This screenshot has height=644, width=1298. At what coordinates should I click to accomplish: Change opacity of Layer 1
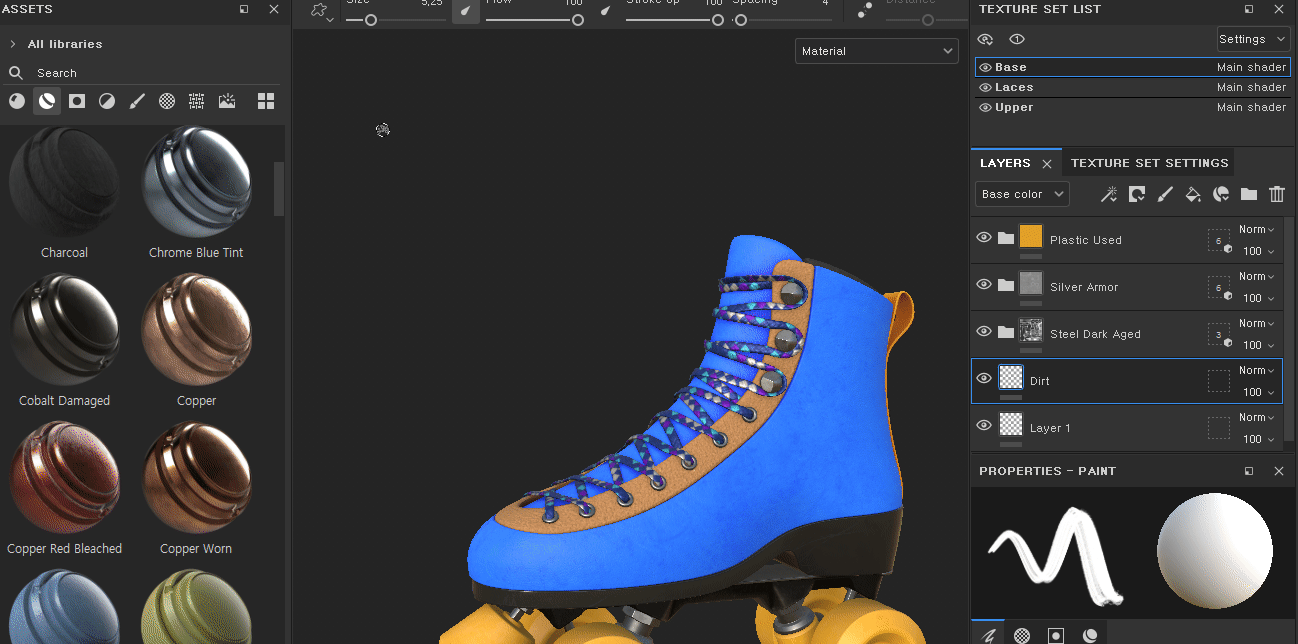click(x=1257, y=439)
